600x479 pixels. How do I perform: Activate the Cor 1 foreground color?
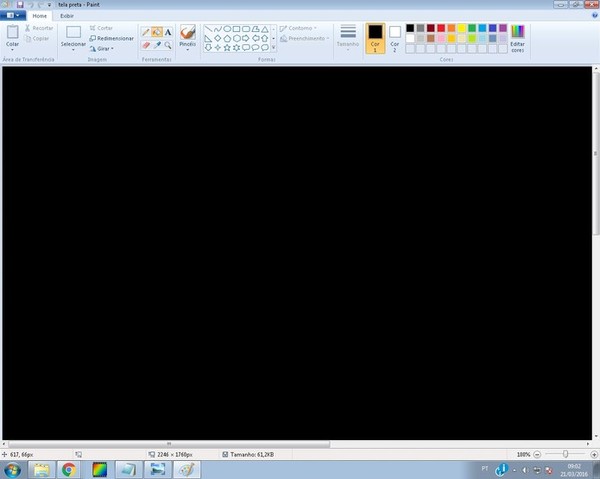pyautogui.click(x=375, y=38)
